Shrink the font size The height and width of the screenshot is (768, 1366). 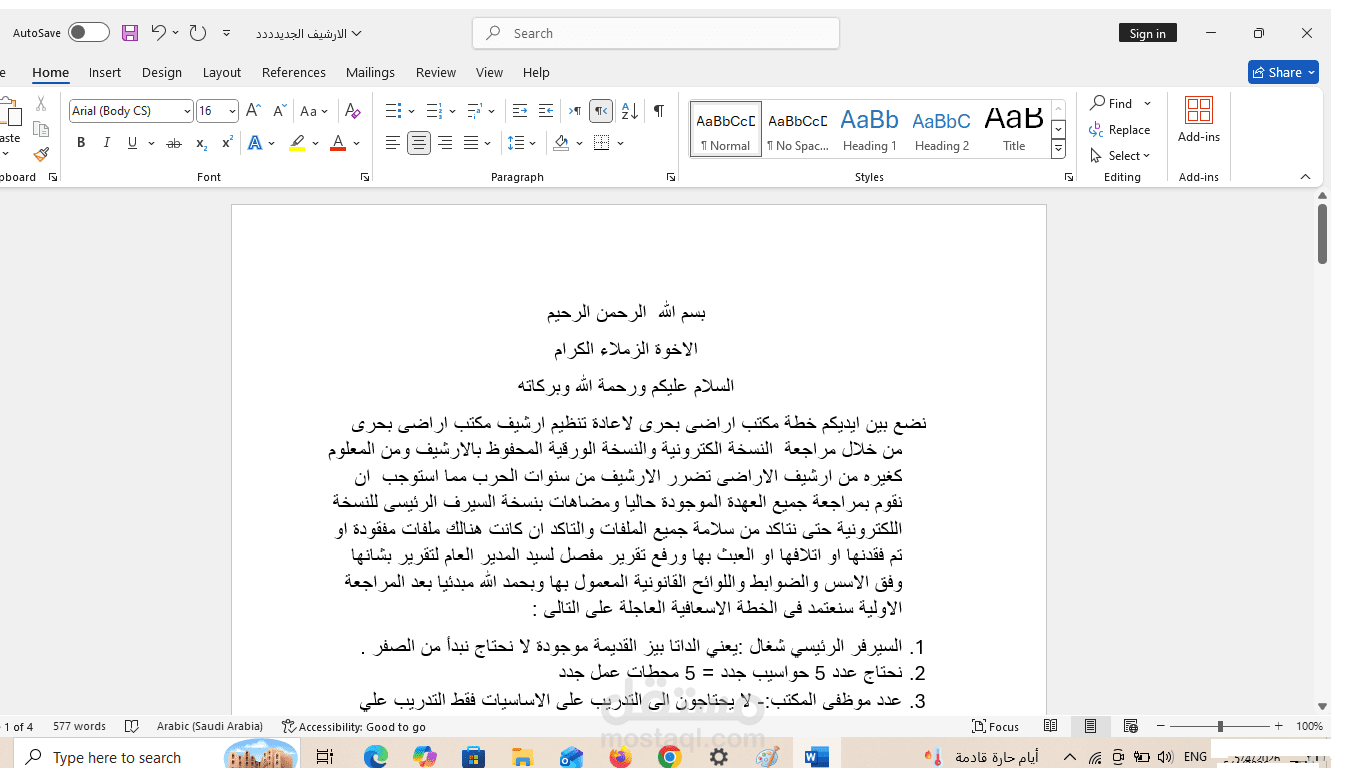[279, 111]
